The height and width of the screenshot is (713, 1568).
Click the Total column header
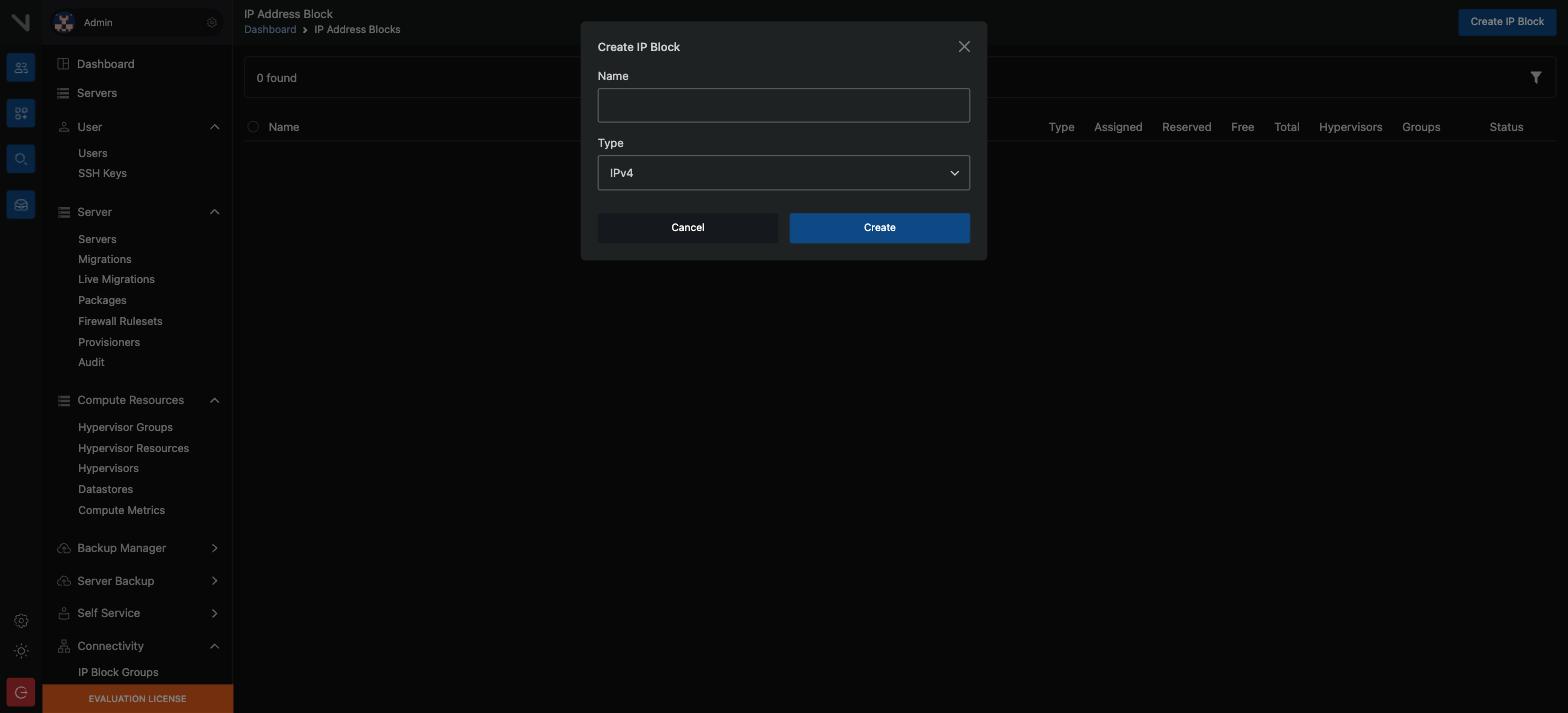(x=1287, y=127)
